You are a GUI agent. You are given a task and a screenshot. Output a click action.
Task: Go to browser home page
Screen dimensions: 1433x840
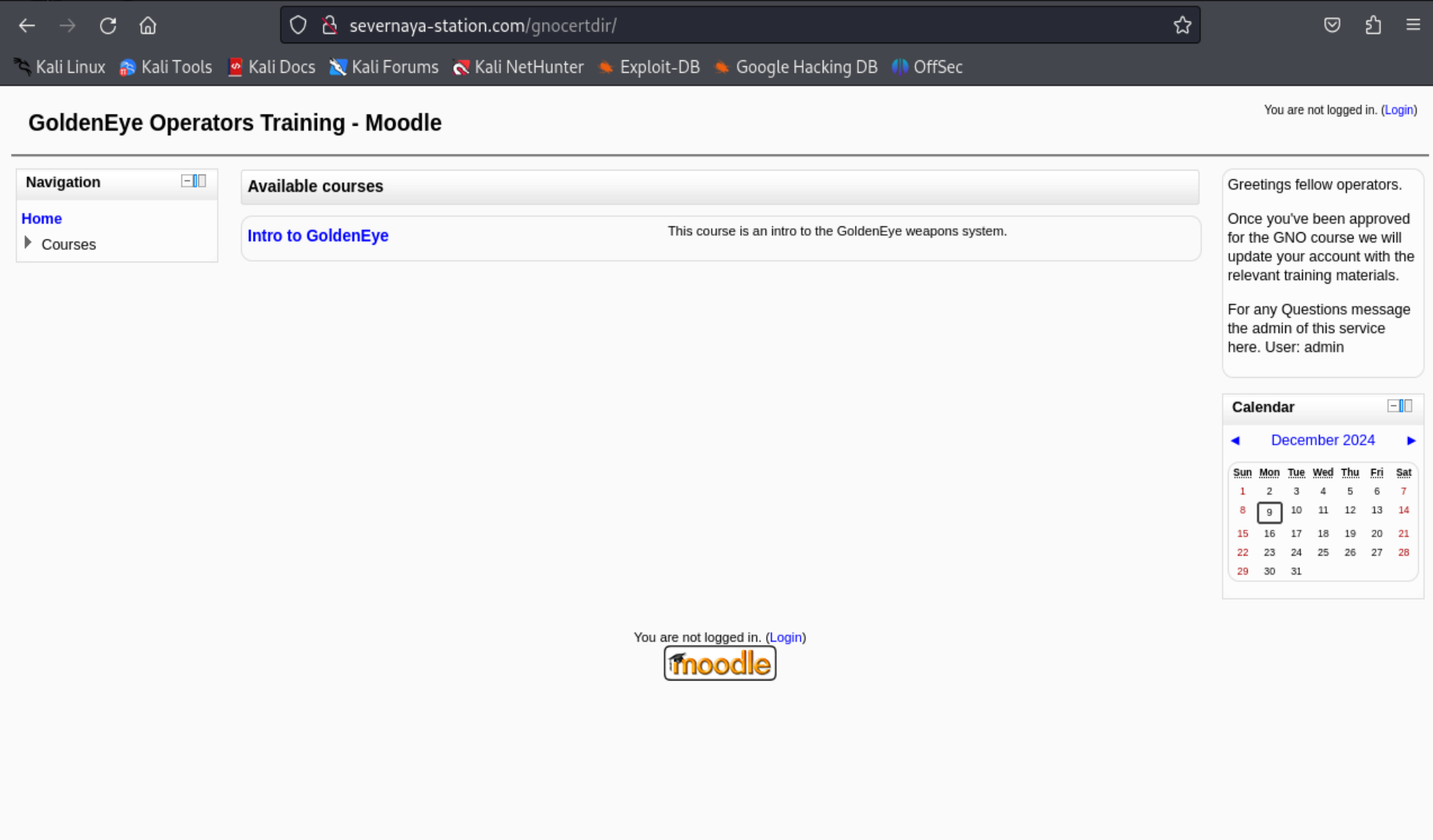[x=148, y=26]
